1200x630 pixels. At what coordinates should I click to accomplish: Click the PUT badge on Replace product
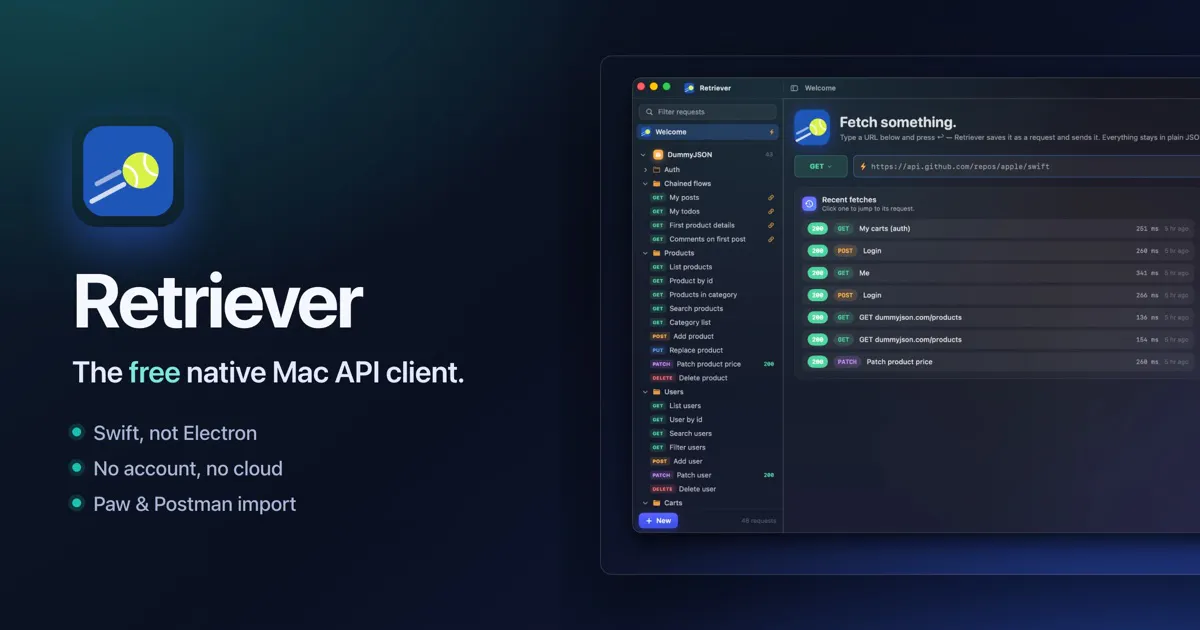coord(658,351)
